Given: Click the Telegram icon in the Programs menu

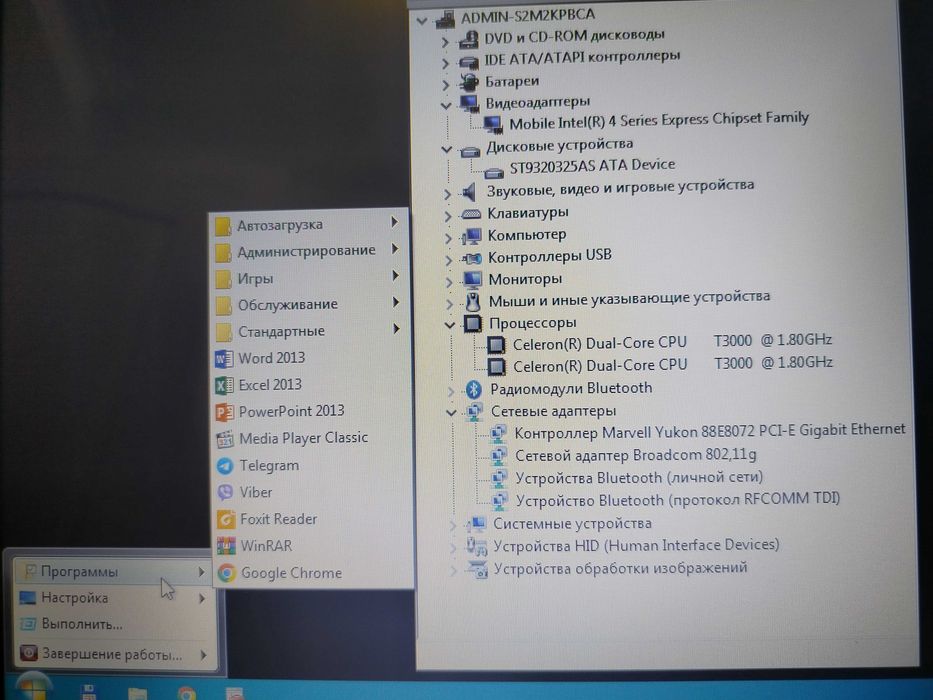Looking at the screenshot, I should 225,465.
